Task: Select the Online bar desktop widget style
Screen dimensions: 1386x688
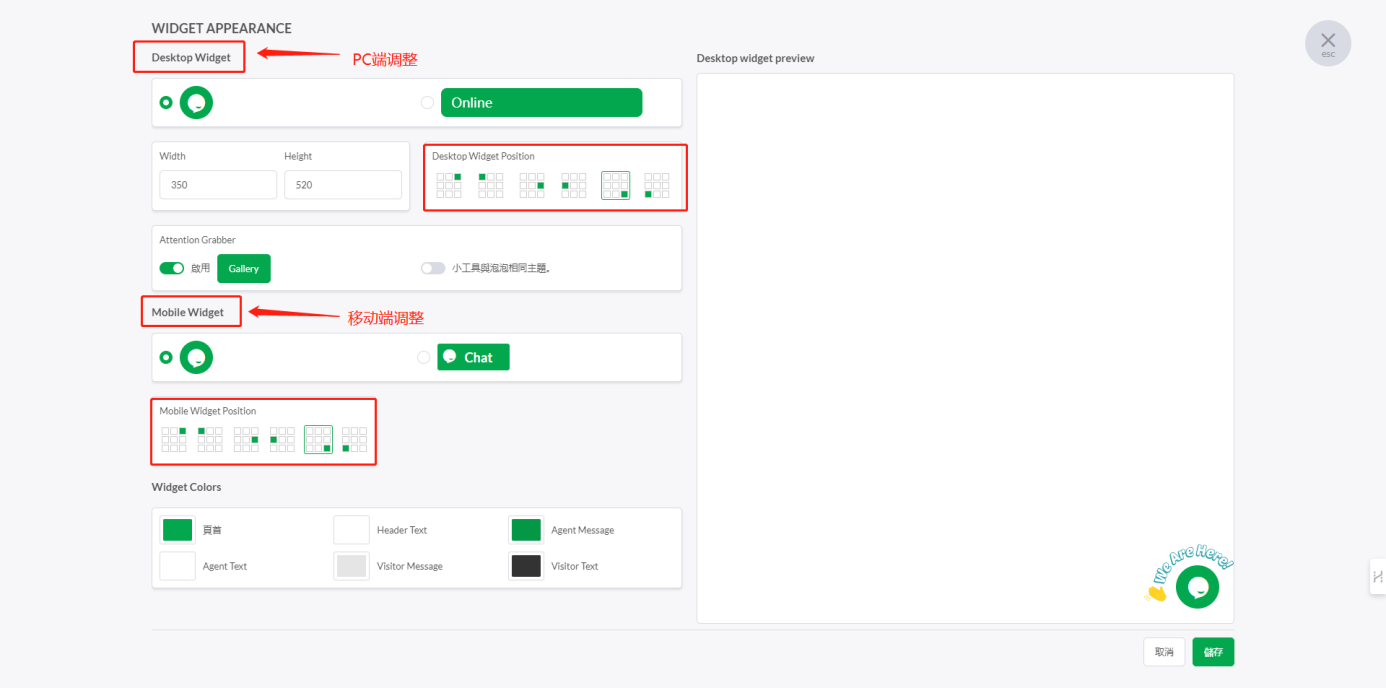Action: pos(428,103)
